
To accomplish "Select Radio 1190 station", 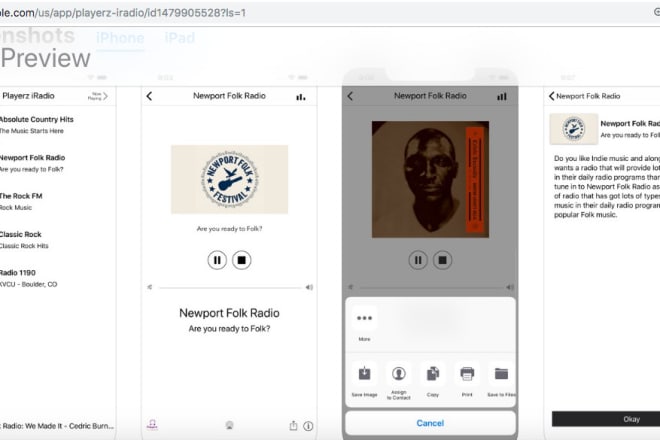I will coord(29,278).
